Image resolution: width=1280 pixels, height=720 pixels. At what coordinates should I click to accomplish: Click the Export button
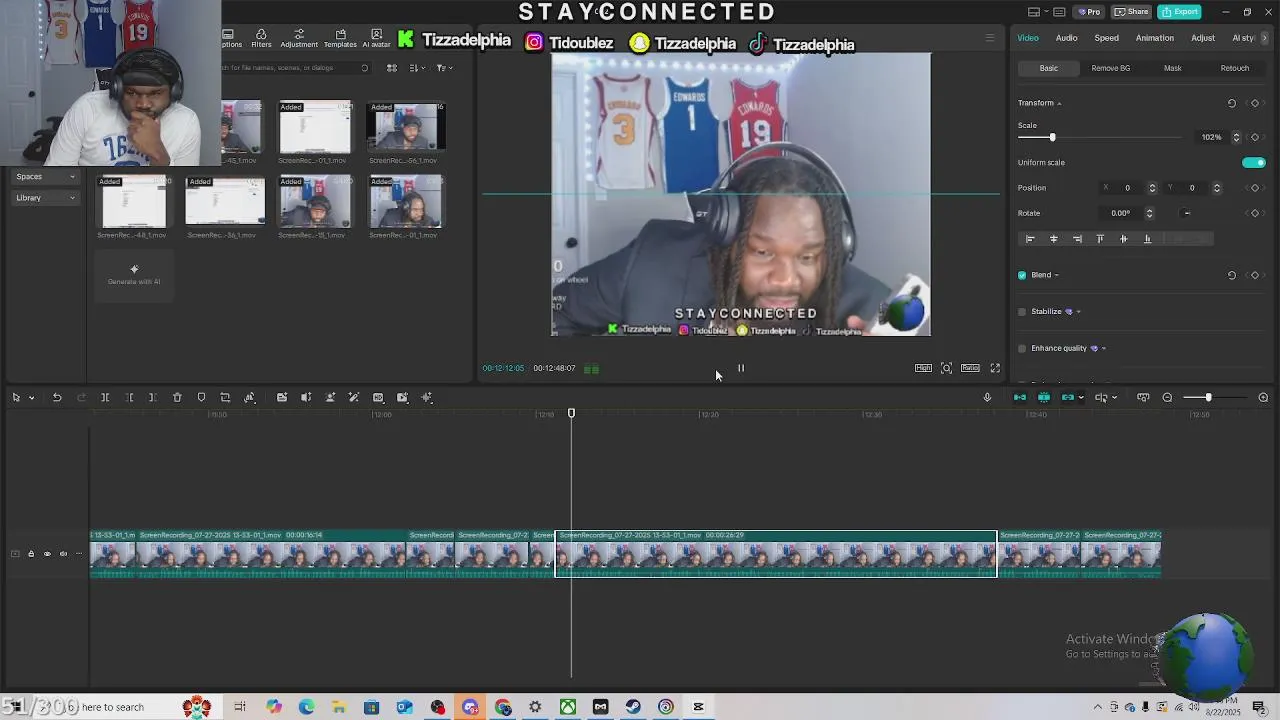[1180, 12]
